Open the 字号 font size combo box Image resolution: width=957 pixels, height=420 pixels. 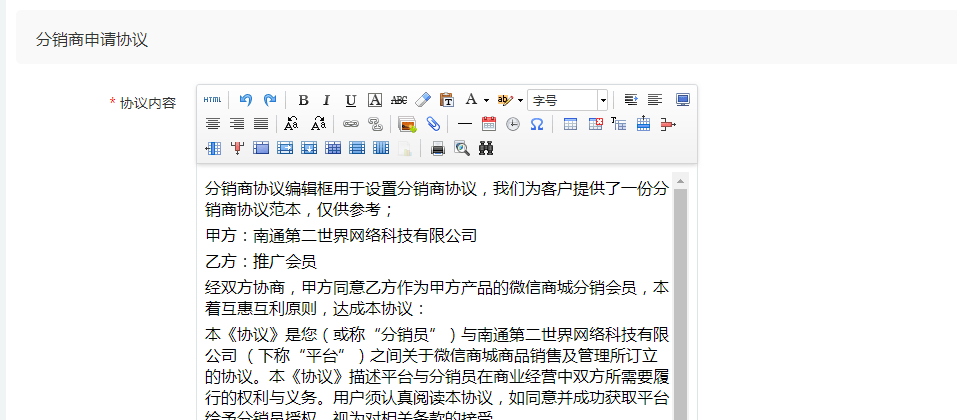click(x=568, y=100)
